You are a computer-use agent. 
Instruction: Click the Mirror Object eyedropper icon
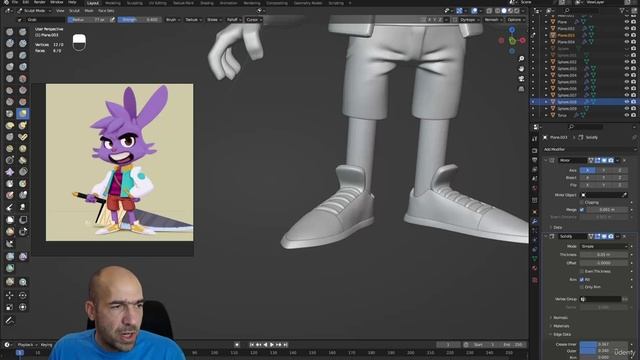pyautogui.click(x=624, y=195)
